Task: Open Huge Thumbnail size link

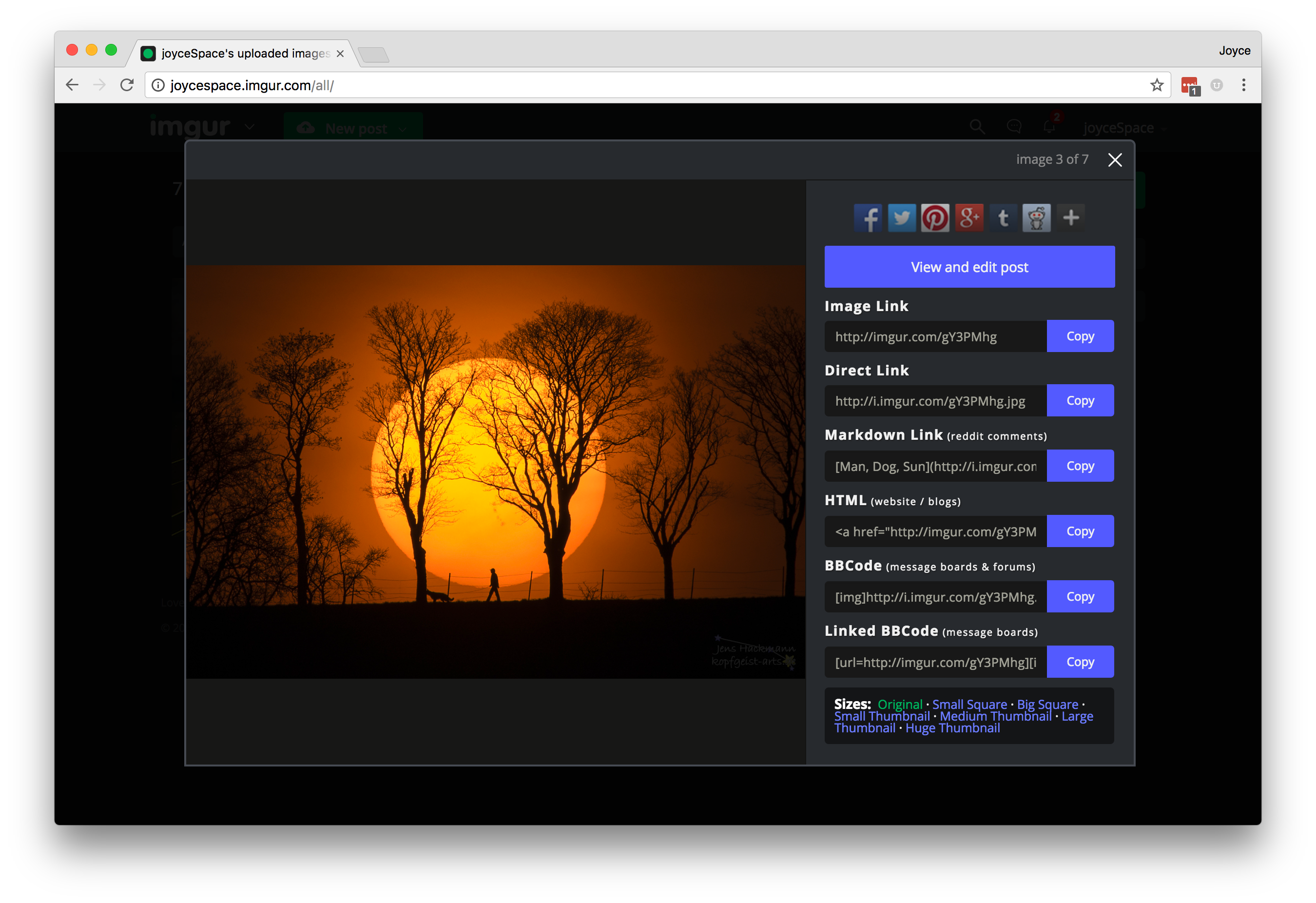Action: point(952,728)
